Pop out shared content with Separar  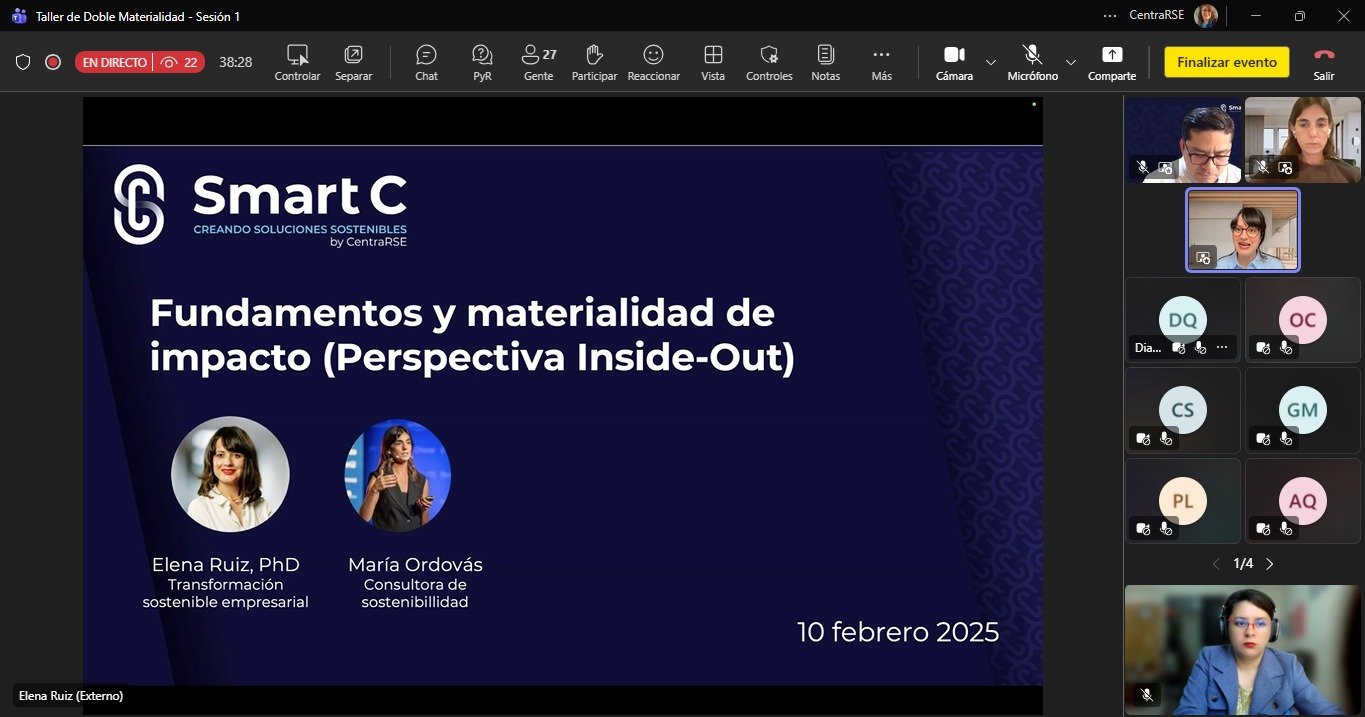pyautogui.click(x=353, y=62)
